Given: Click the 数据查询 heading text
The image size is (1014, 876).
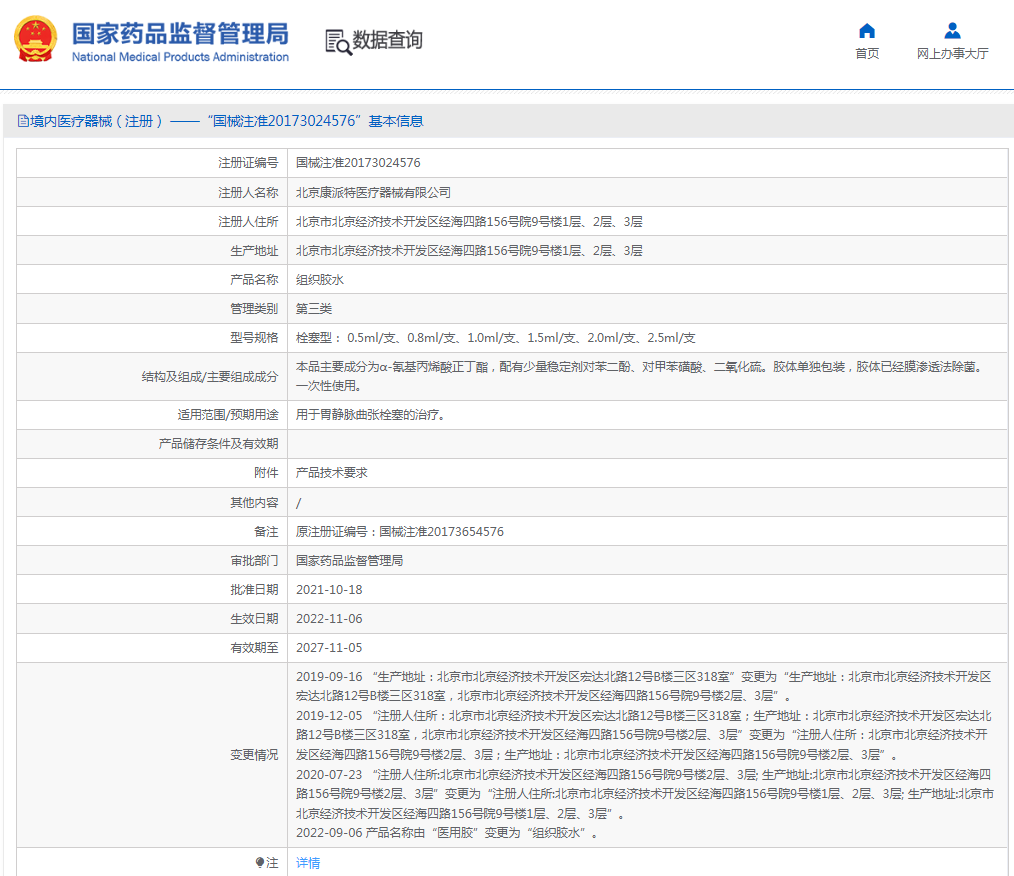Looking at the screenshot, I should [x=387, y=41].
